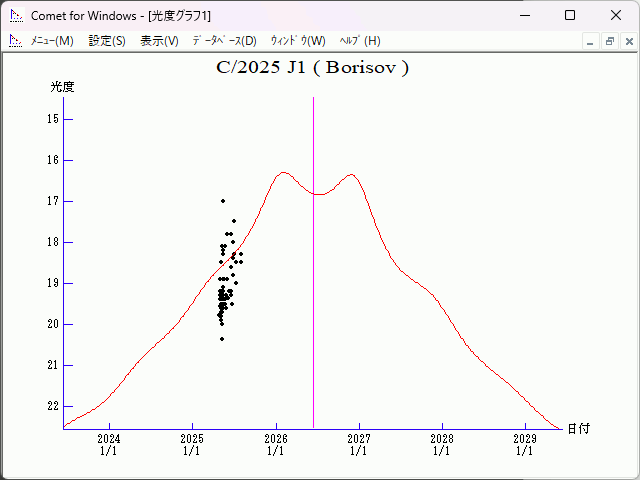Expand the 表示(V) view menu
The image size is (640, 480).
159,41
